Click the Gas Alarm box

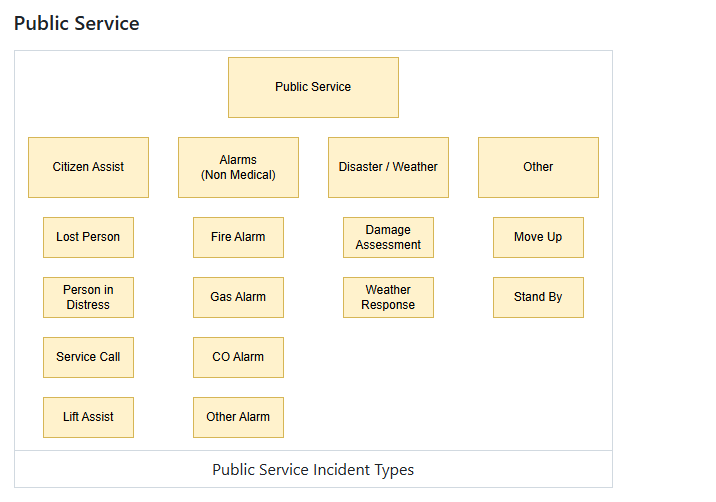[238, 297]
